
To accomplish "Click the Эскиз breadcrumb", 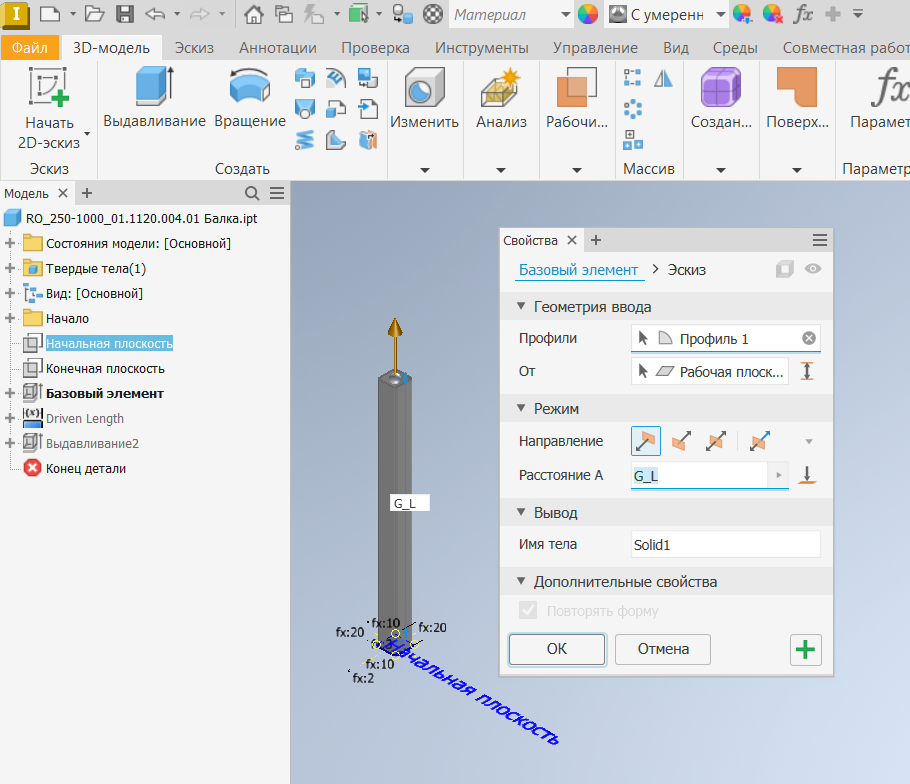I will click(x=687, y=270).
